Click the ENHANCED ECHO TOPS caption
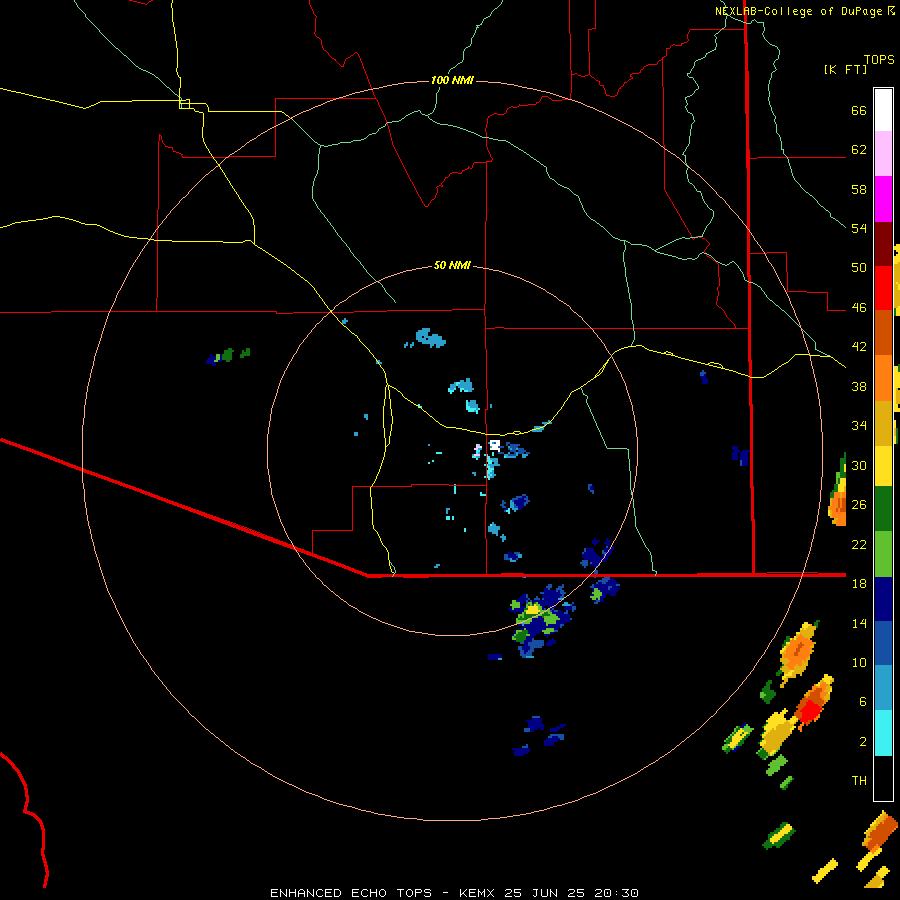Image resolution: width=900 pixels, height=900 pixels. [x=350, y=893]
